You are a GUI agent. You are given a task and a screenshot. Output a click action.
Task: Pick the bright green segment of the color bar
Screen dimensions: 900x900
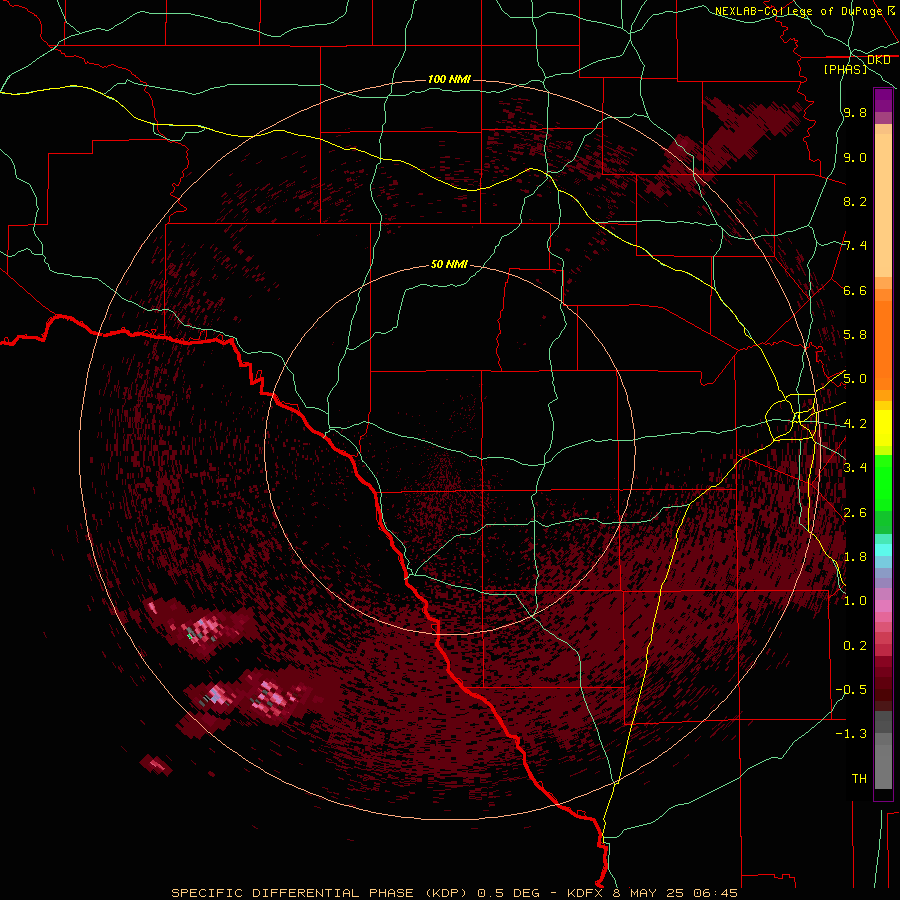point(883,483)
